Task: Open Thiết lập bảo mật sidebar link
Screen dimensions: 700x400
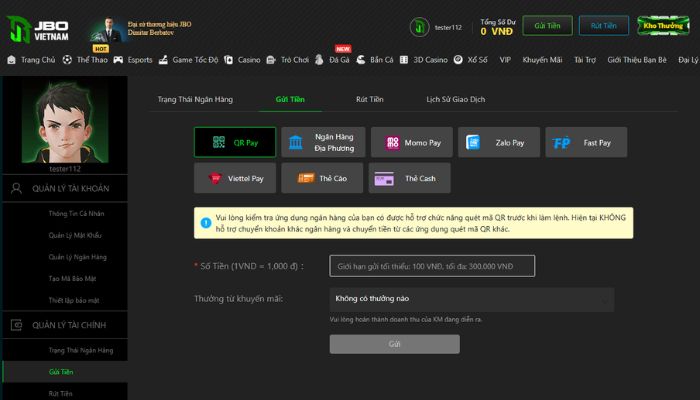Action: coord(74,300)
